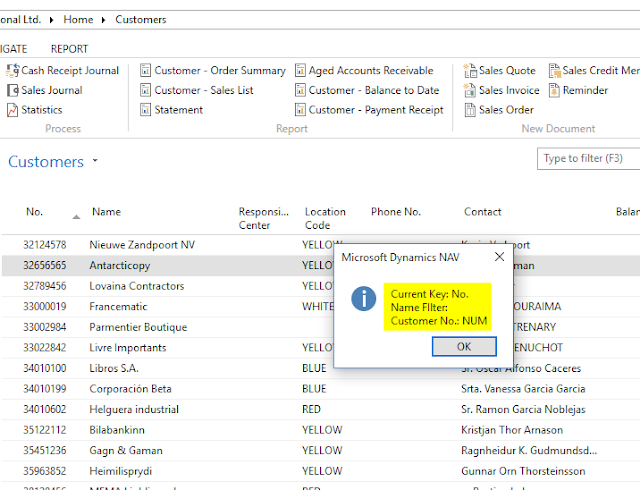Viewport: 640px width, 490px height.
Task: Select the Francematic customer row
Action: (321, 307)
